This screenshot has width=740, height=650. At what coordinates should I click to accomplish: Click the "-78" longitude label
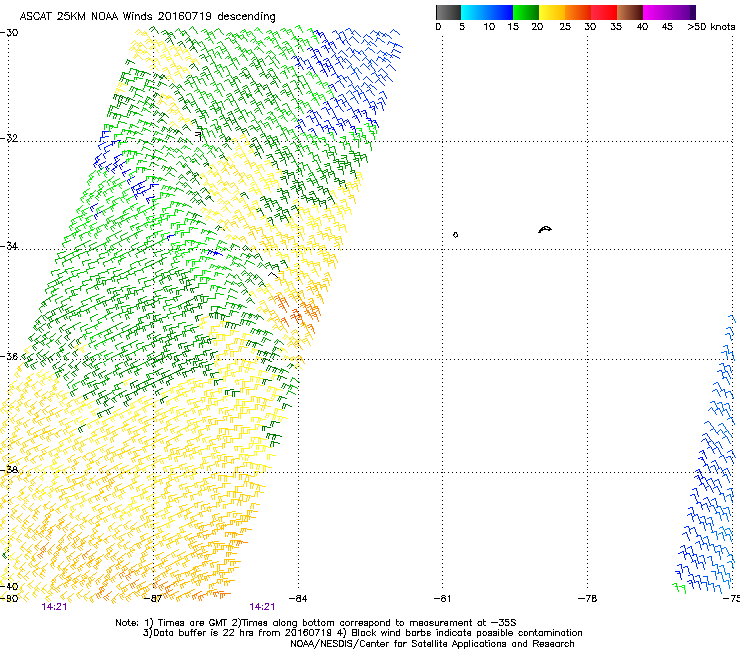pos(587,599)
